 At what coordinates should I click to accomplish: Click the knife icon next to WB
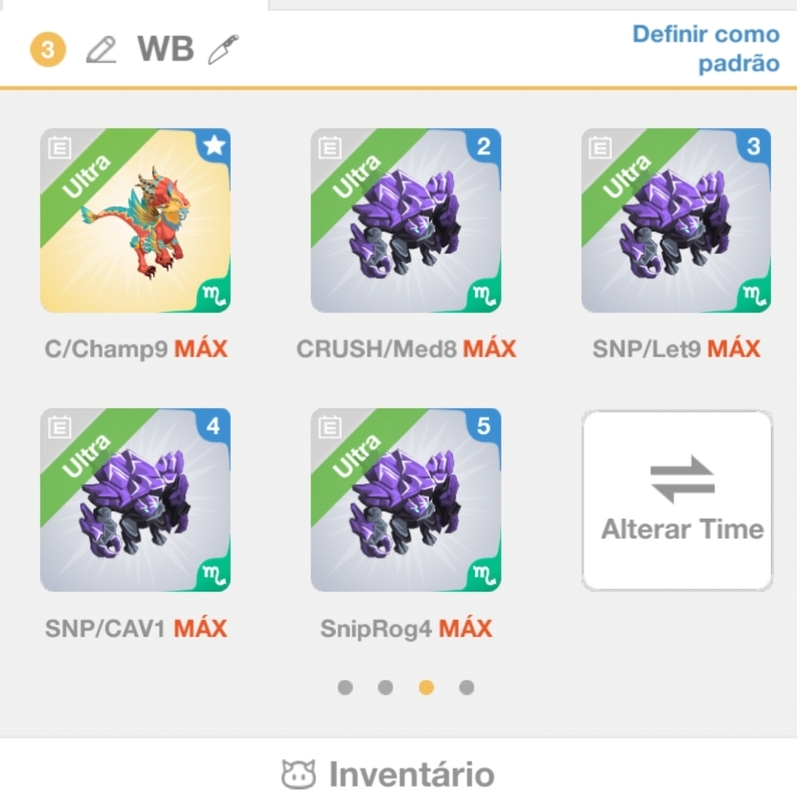223,49
